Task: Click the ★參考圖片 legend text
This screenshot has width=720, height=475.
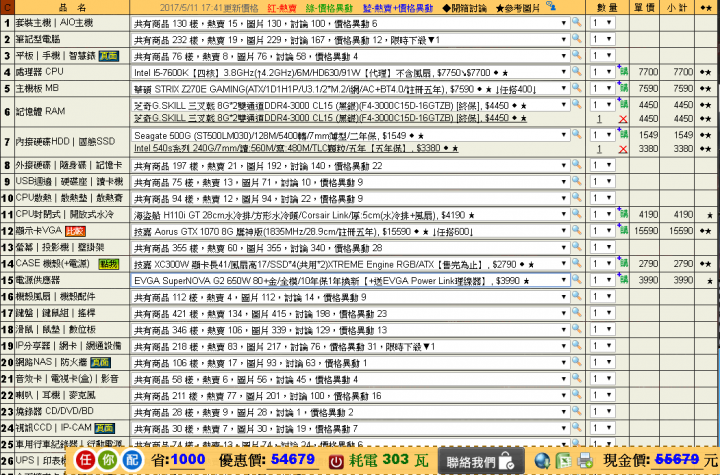Action: (518, 8)
